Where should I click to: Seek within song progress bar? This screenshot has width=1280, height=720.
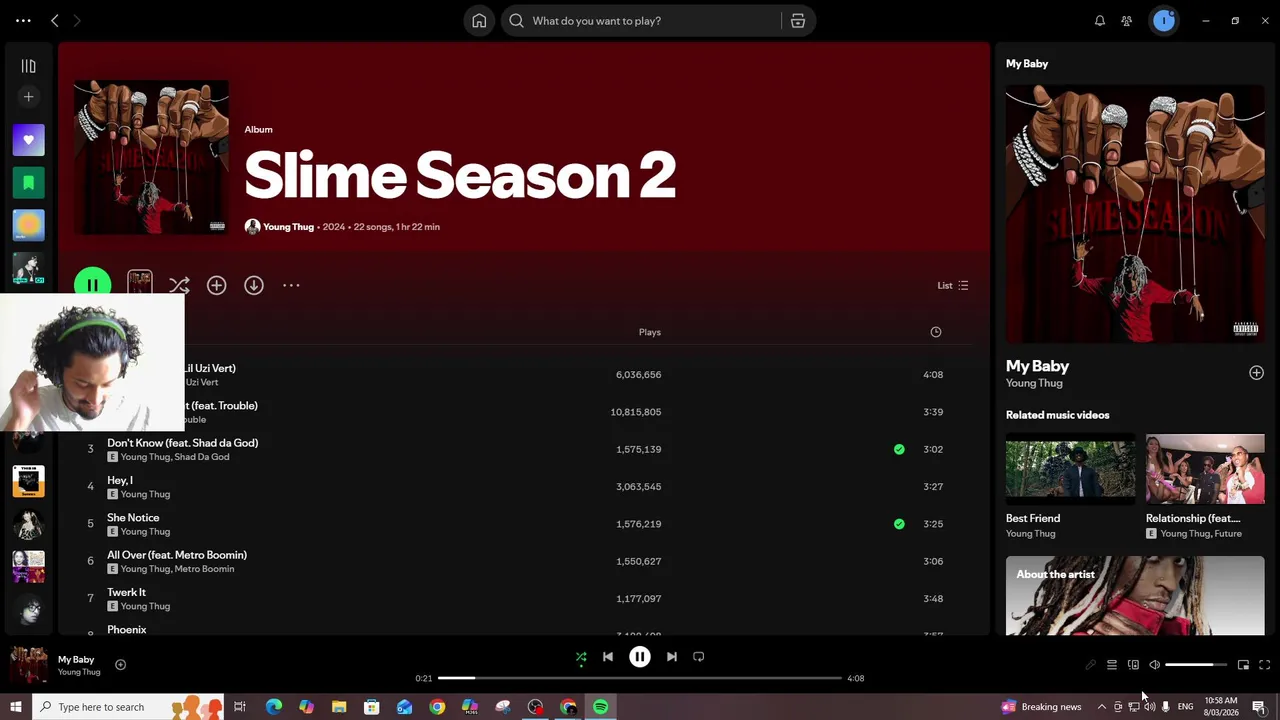coord(640,678)
